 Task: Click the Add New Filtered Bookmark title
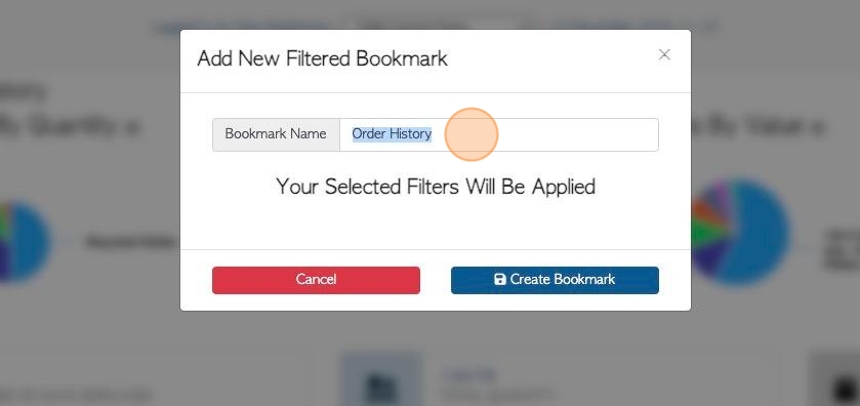(x=322, y=59)
